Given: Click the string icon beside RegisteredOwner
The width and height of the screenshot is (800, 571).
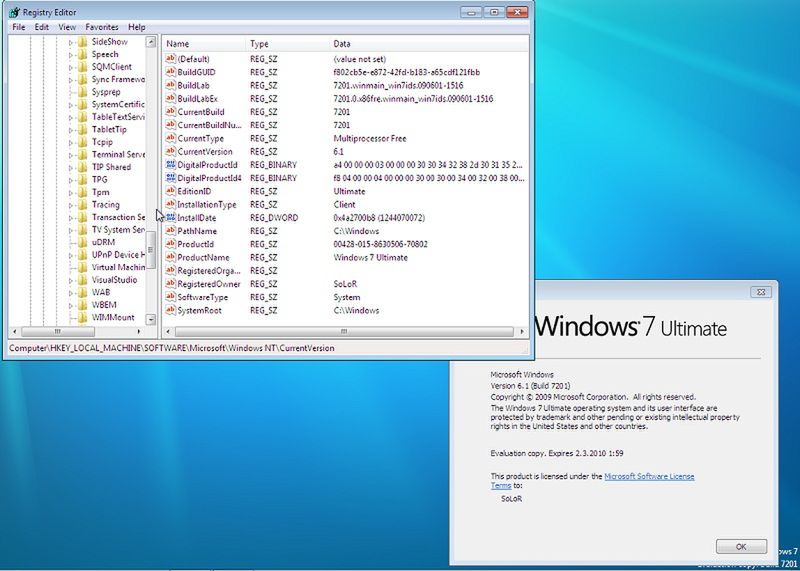Looking at the screenshot, I should 170,284.
